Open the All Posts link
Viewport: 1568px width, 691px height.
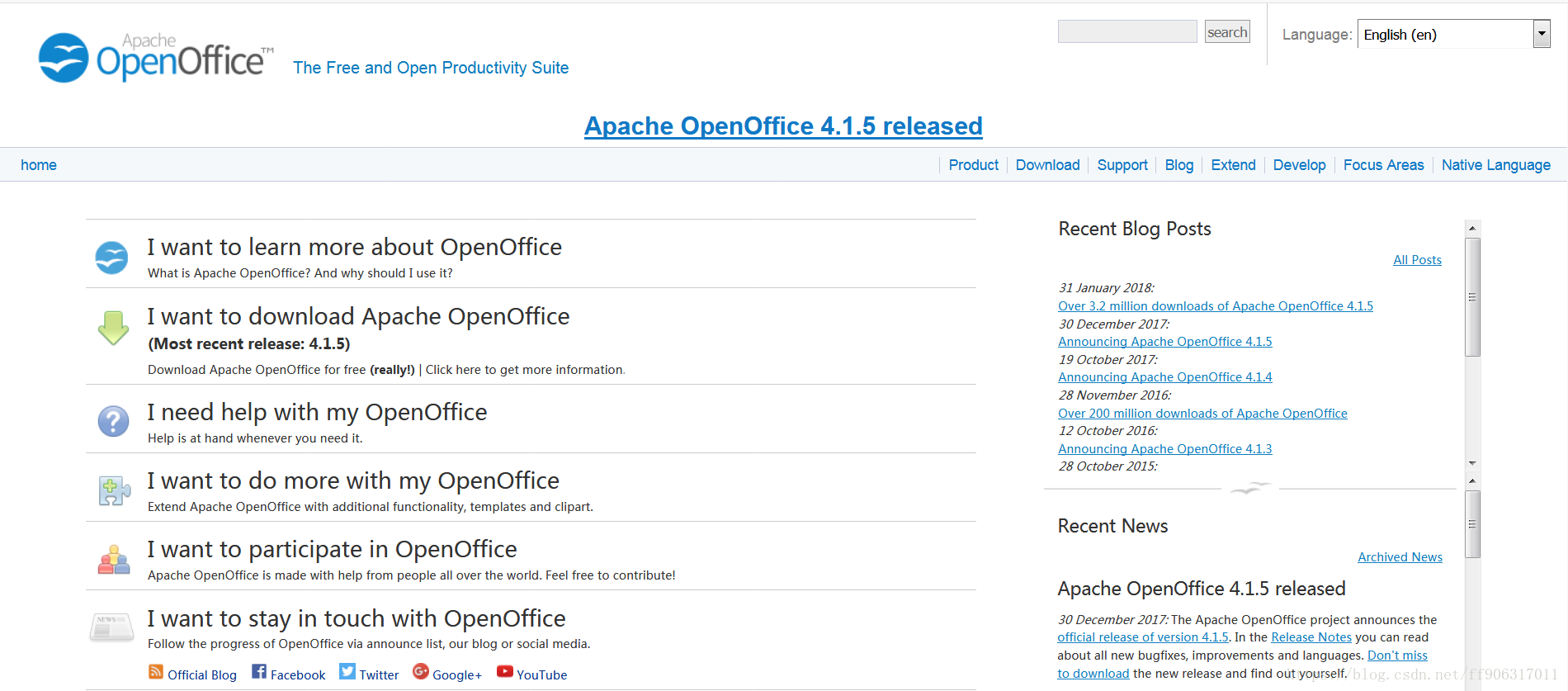(x=1417, y=260)
